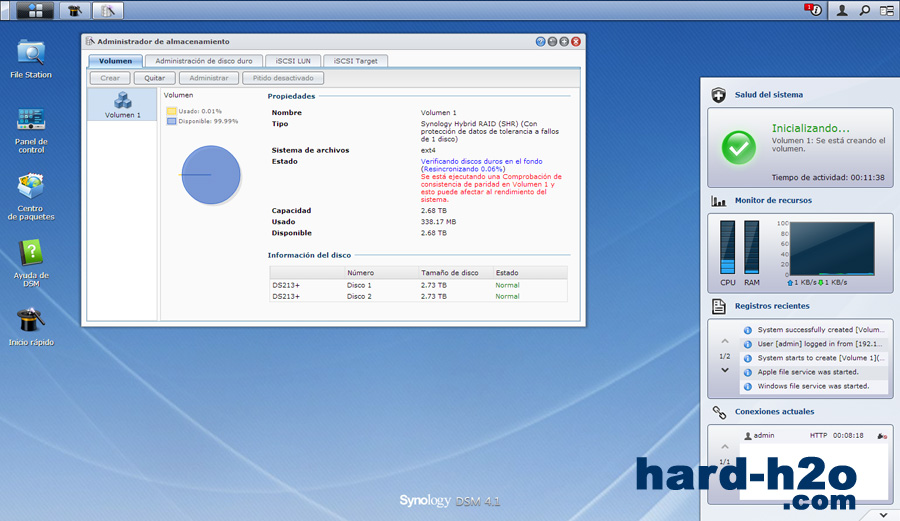This screenshot has width=900, height=521.
Task: Click log 'Windows file service was started.'
Action: coord(814,386)
